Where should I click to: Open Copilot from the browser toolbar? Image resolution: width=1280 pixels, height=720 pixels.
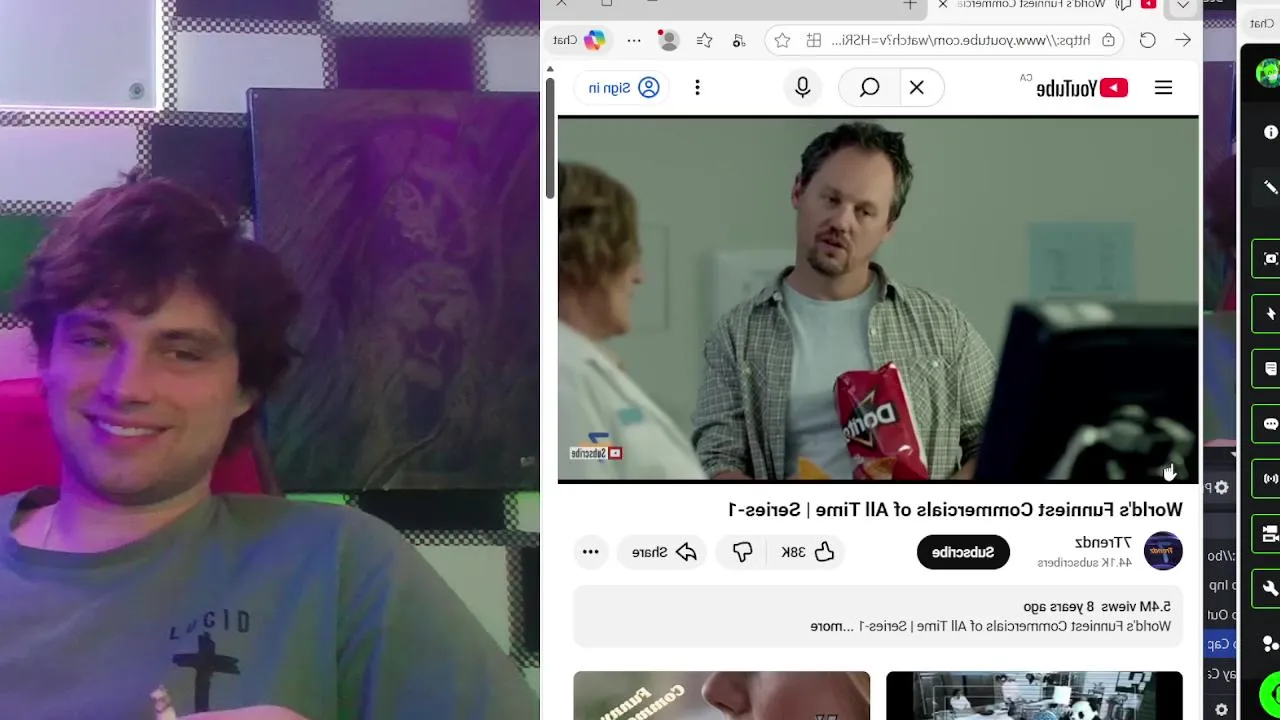(x=595, y=40)
